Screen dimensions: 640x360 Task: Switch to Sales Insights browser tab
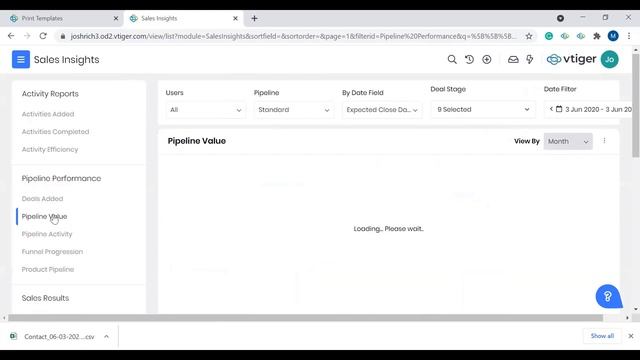pyautogui.click(x=183, y=18)
